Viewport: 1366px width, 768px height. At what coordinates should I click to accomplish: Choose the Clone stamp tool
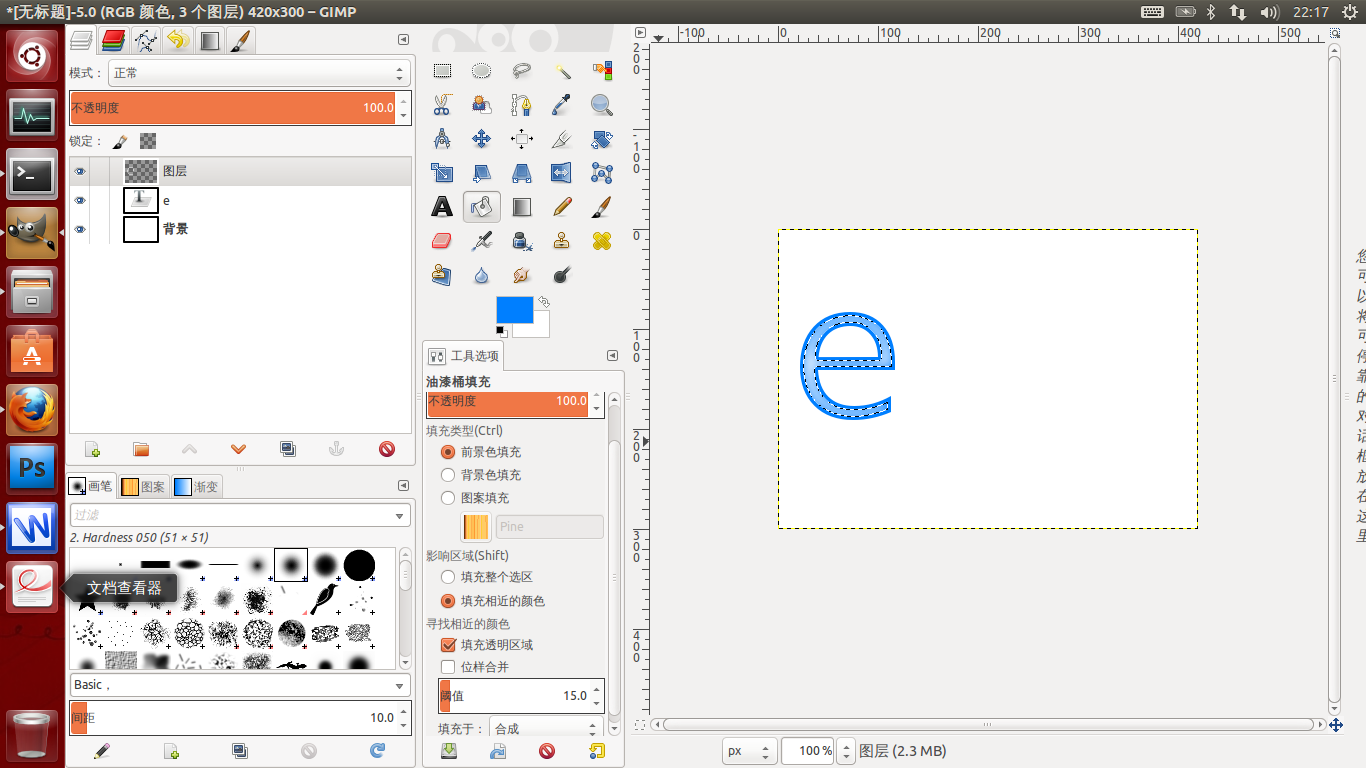point(562,241)
